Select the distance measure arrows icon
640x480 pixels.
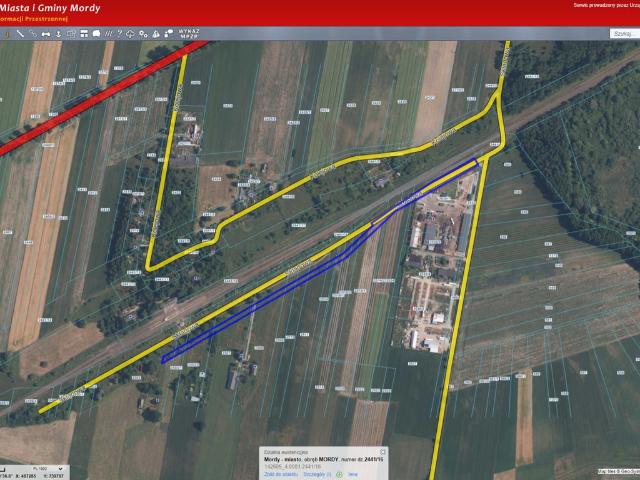coord(46,34)
